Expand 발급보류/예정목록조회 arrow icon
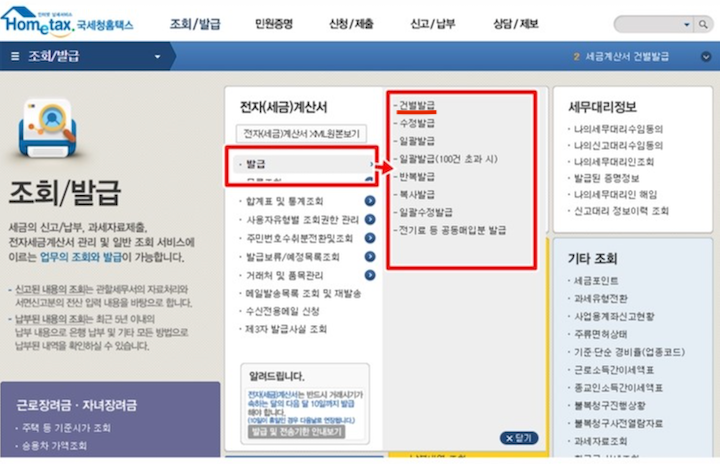 (370, 256)
